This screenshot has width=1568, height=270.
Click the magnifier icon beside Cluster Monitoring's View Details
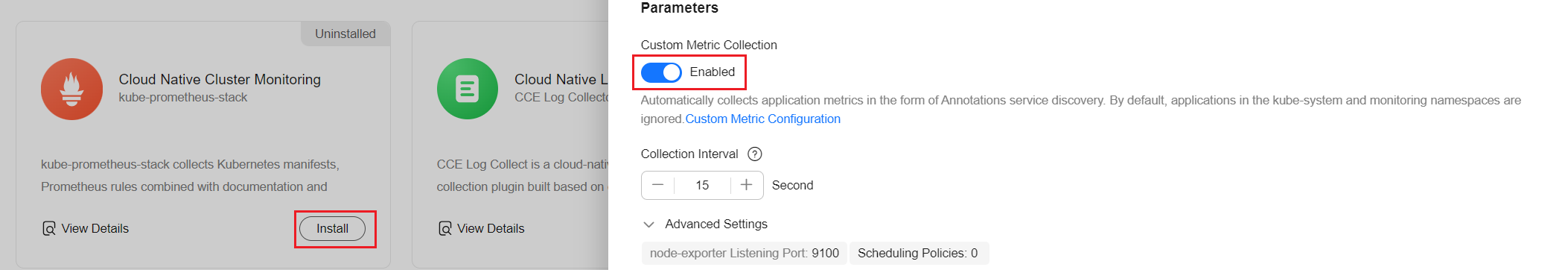point(49,228)
